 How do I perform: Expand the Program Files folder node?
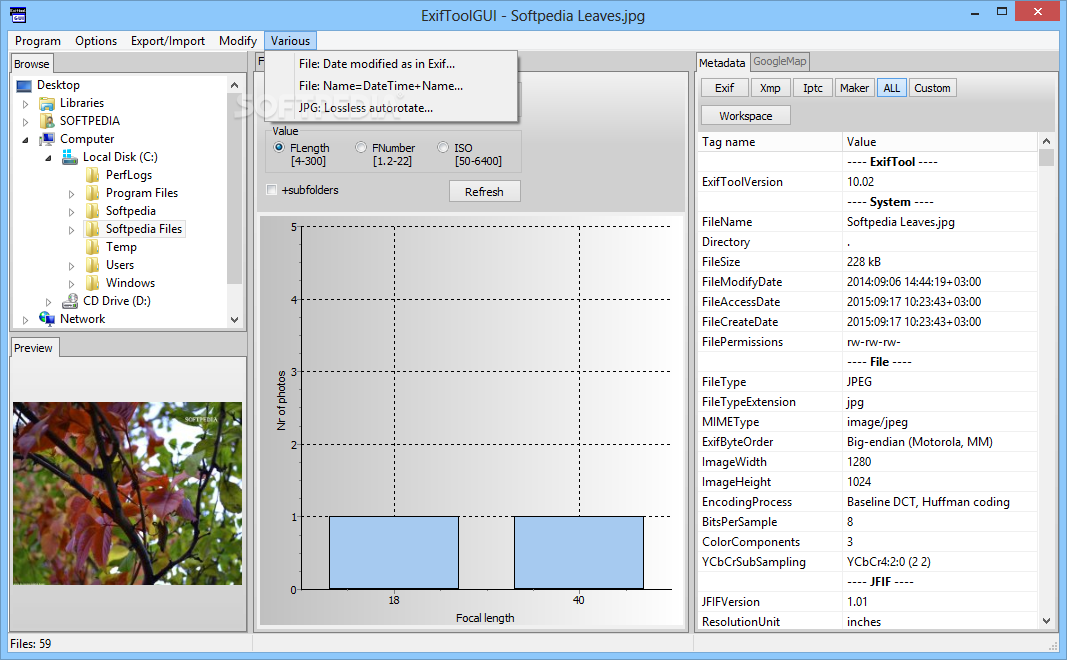[71, 194]
